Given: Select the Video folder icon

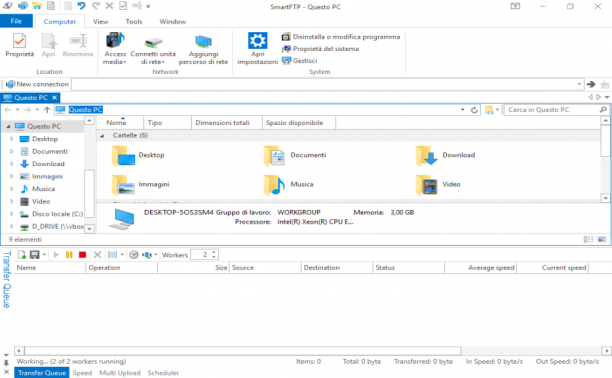Looking at the screenshot, I should tap(426, 185).
